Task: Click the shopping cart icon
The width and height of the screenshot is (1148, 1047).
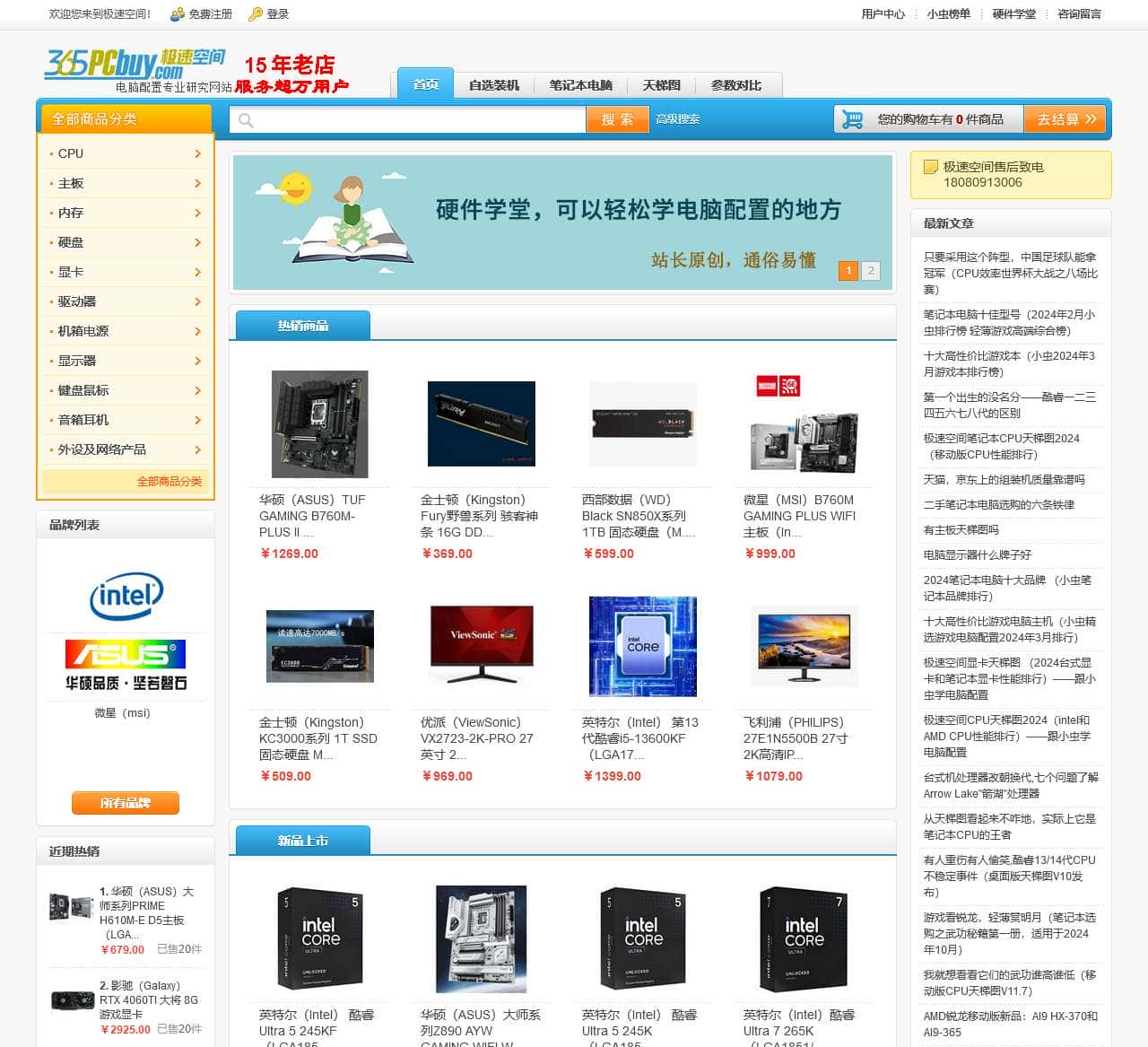Action: (852, 119)
